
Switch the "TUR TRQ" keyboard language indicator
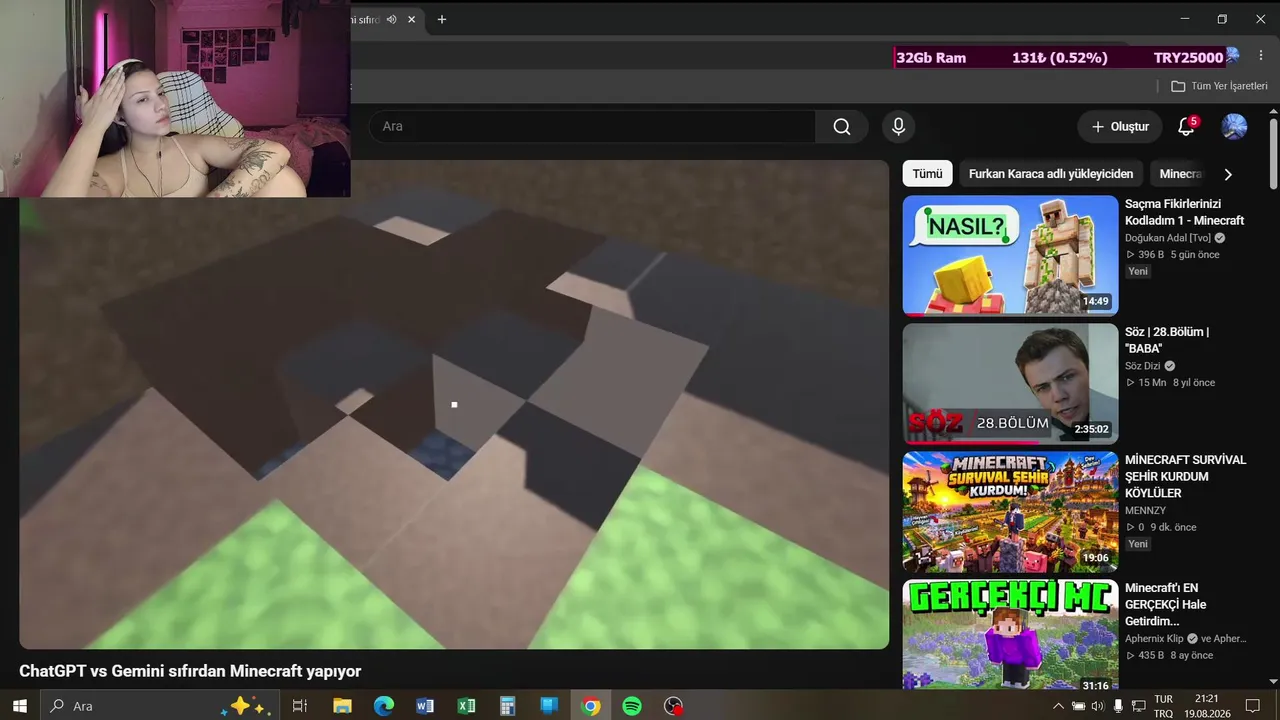coord(1164,706)
